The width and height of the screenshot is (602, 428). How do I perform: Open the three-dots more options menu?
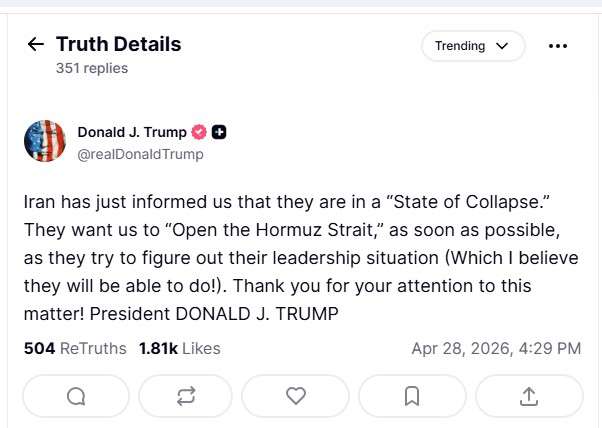click(x=558, y=46)
